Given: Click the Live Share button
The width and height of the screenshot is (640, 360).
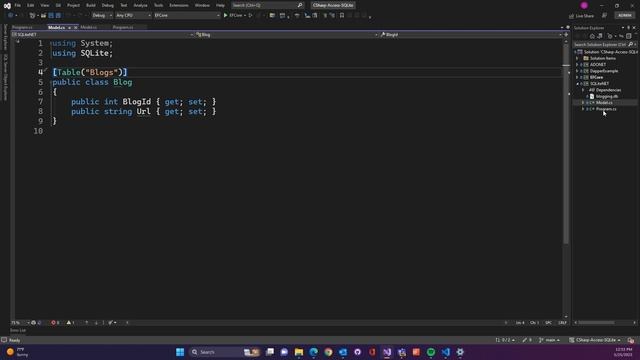Looking at the screenshot, I should coord(582,16).
